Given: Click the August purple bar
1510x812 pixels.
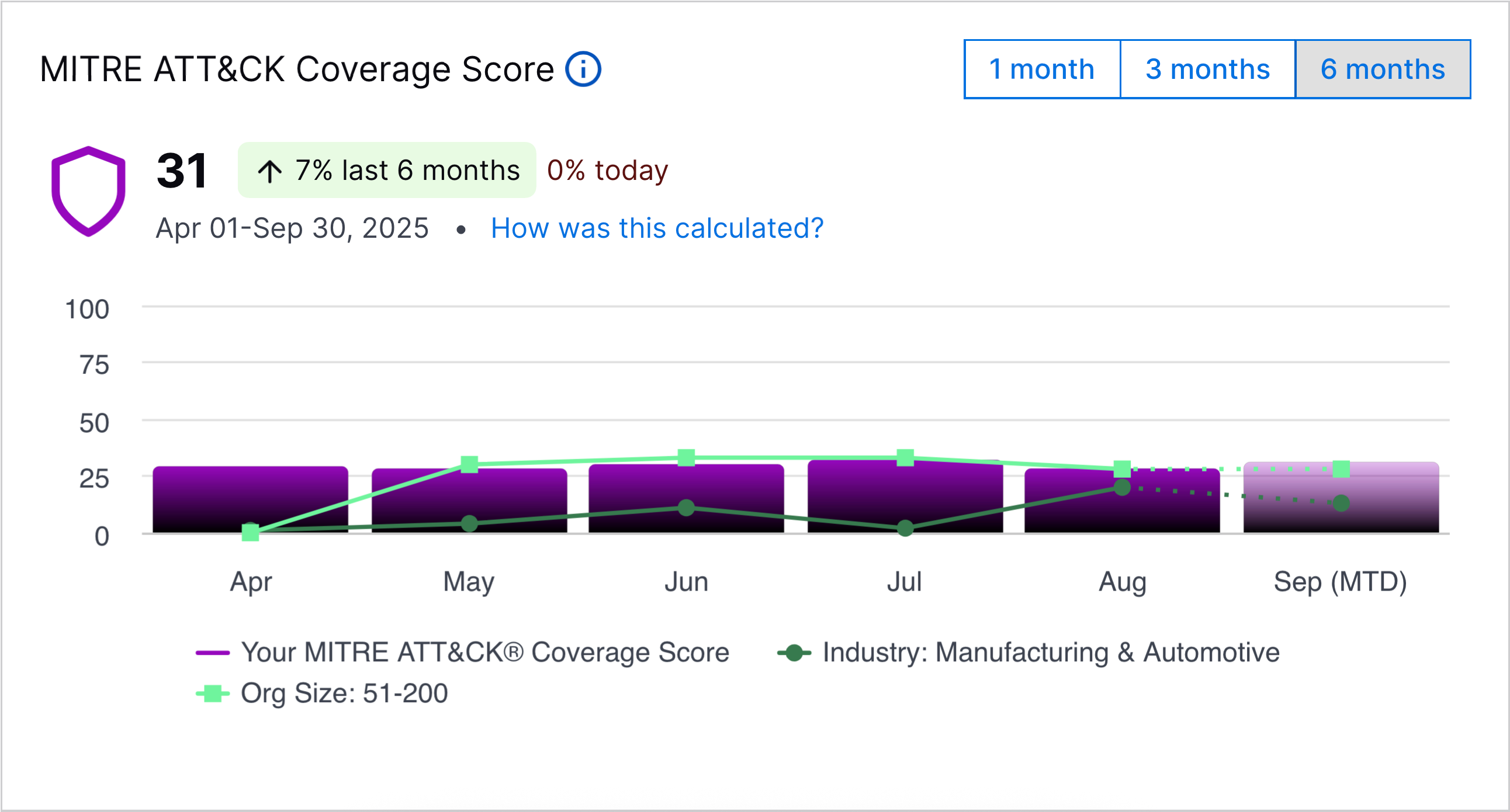Looking at the screenshot, I should (x=1122, y=500).
